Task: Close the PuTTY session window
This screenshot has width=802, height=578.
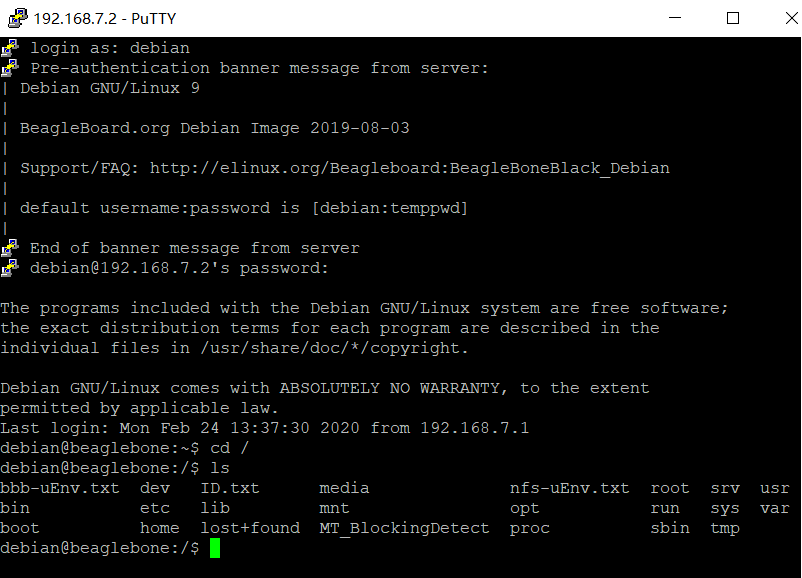Action: click(x=779, y=18)
